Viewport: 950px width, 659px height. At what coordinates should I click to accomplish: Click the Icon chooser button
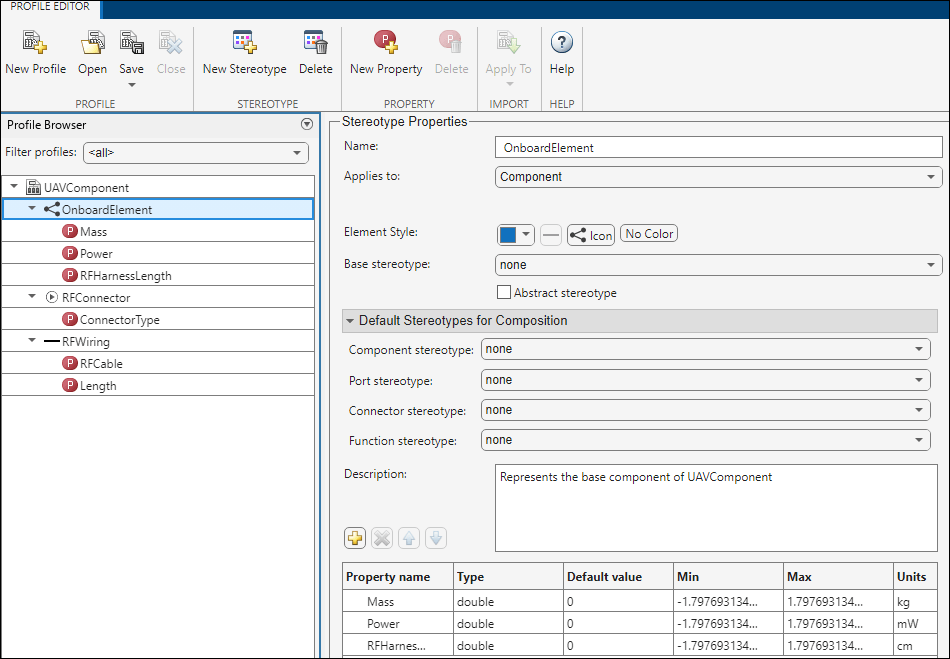click(591, 235)
